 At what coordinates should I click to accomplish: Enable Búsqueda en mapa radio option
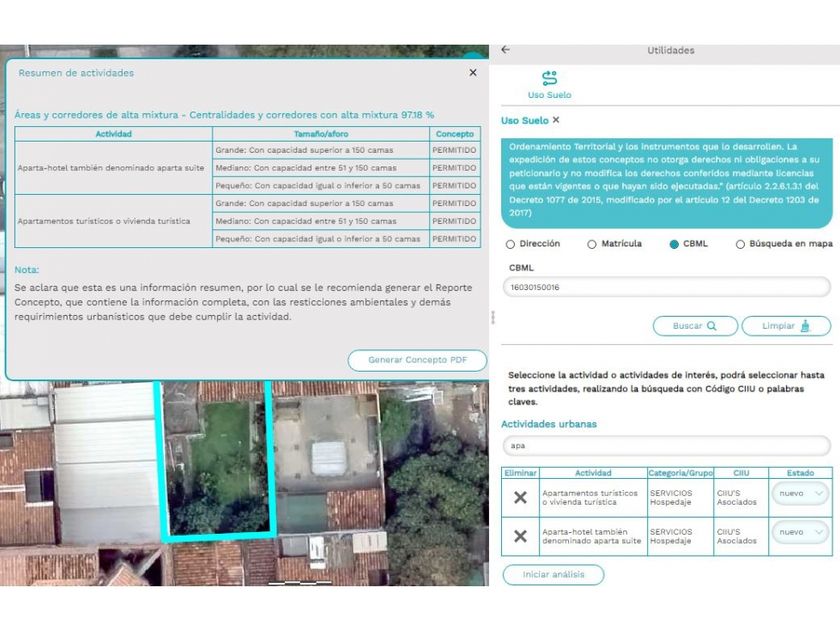(x=740, y=244)
